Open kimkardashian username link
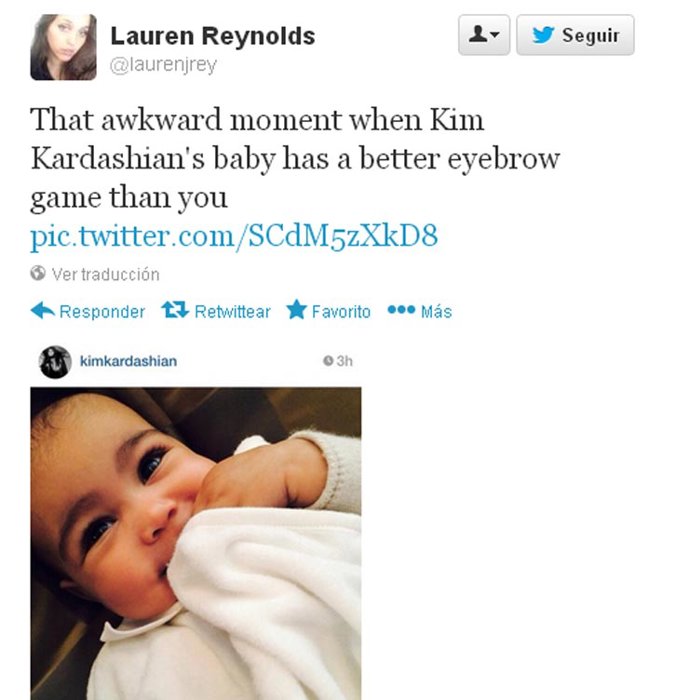 [x=128, y=361]
